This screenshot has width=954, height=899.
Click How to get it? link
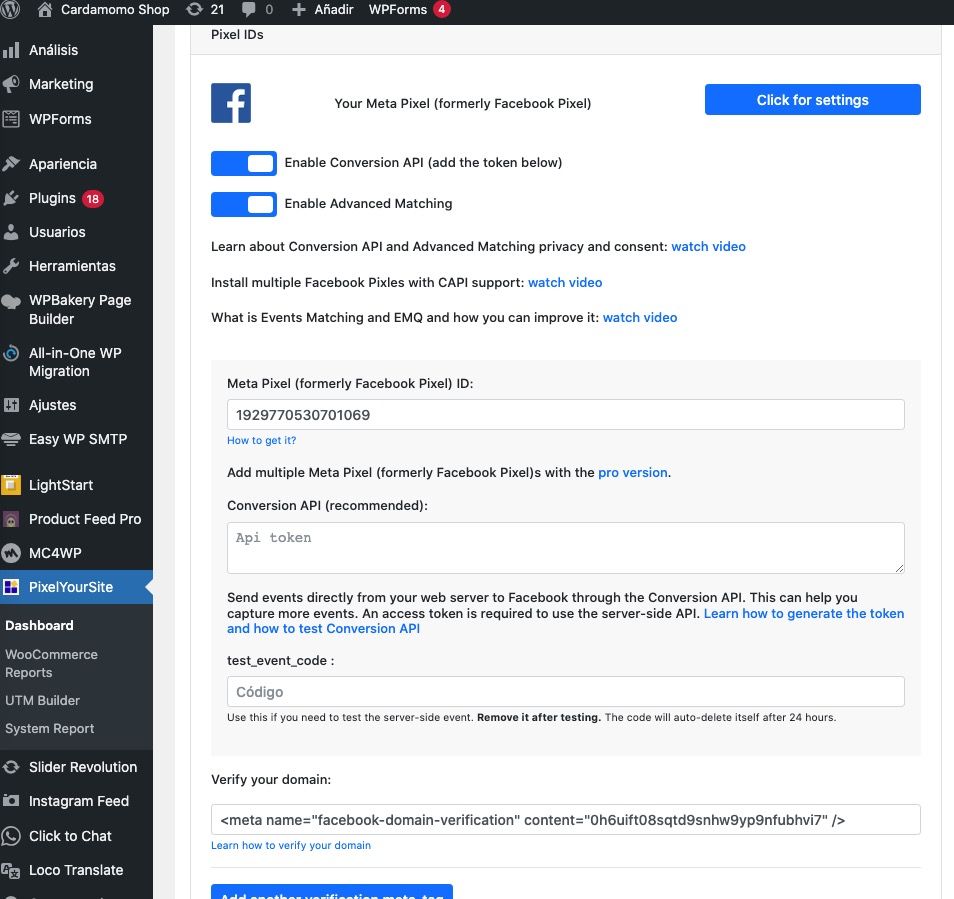pos(262,440)
